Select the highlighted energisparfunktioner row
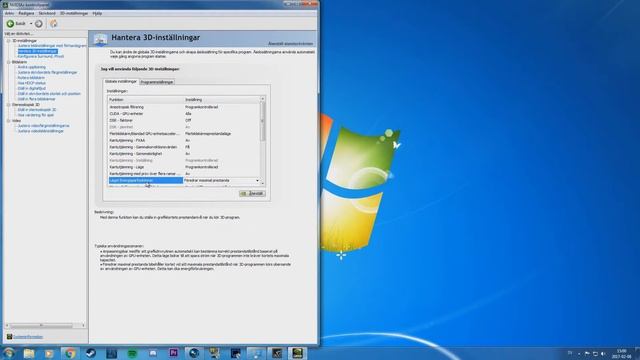This screenshot has width=640, height=360. pos(145,180)
